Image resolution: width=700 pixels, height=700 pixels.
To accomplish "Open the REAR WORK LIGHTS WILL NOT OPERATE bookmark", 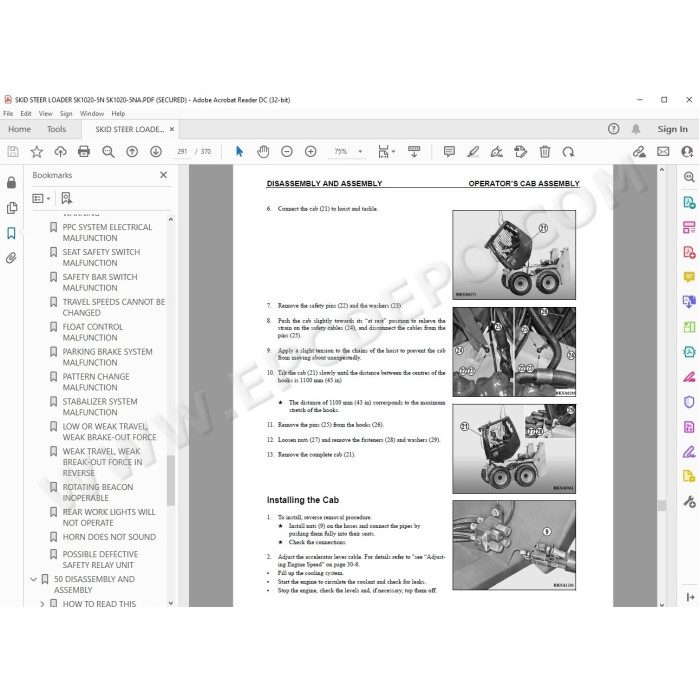I will click(x=109, y=517).
